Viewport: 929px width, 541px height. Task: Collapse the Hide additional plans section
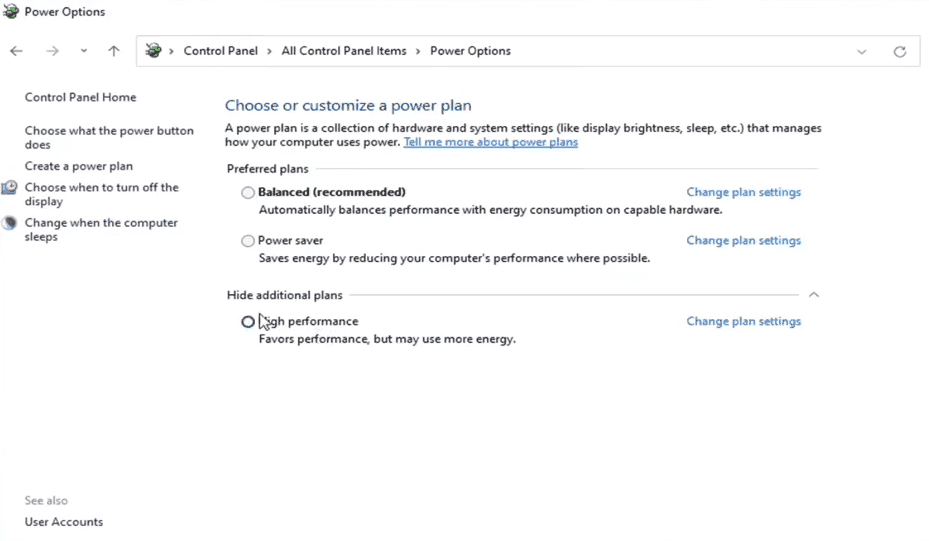point(814,294)
